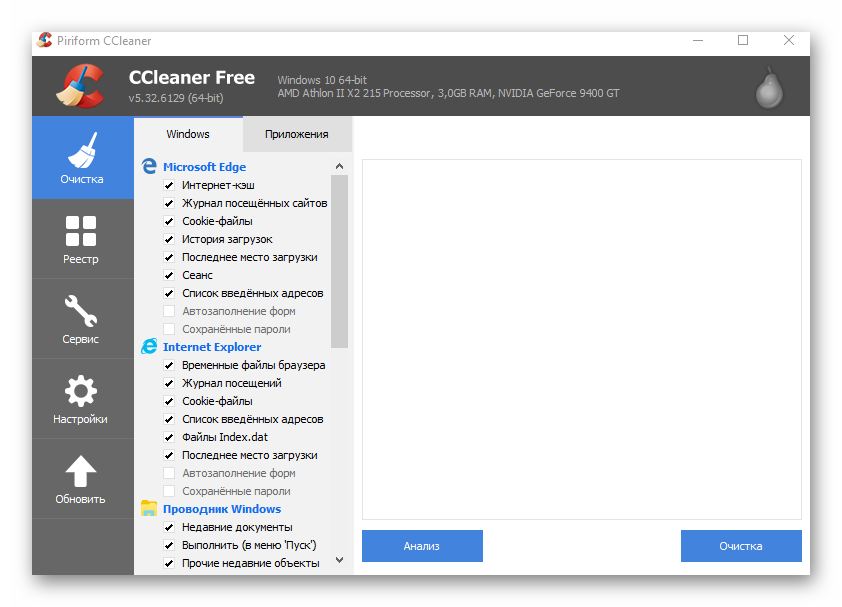Screen dimensions: 842x607
Task: Uncheck Журнал посещённых сайтов checkbox
Action: (169, 203)
